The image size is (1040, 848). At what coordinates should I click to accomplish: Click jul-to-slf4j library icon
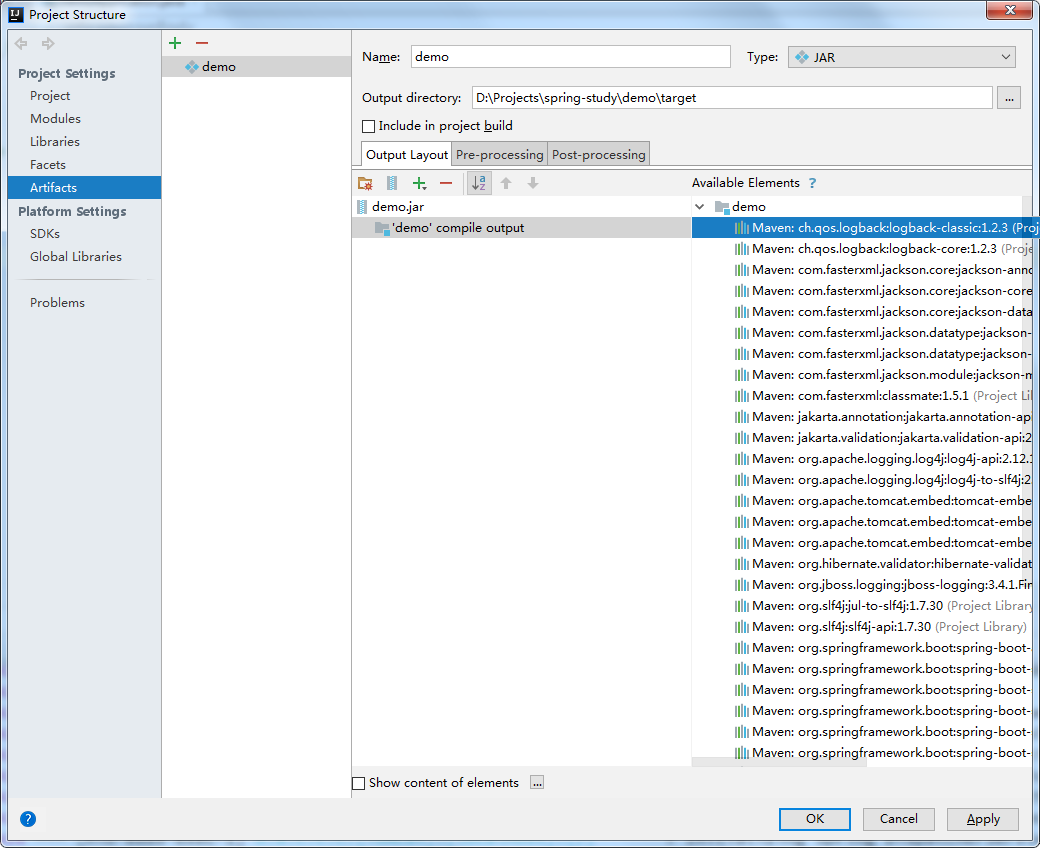742,606
